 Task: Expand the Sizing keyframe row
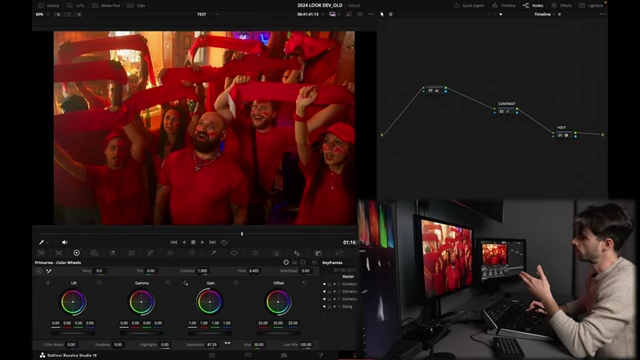[339, 307]
